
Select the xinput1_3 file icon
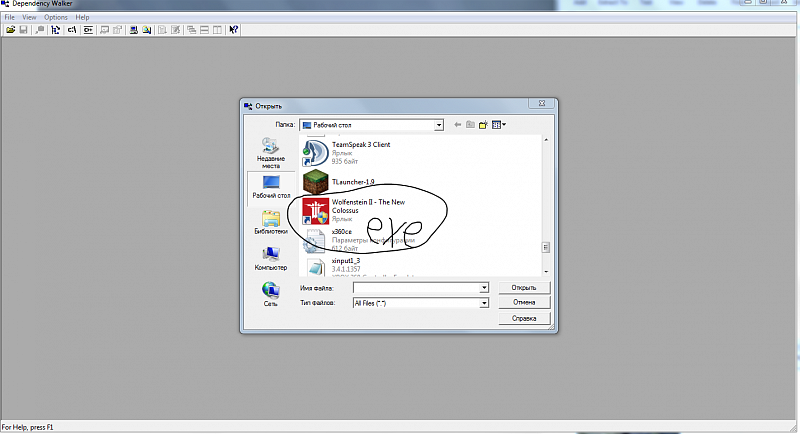[x=315, y=268]
